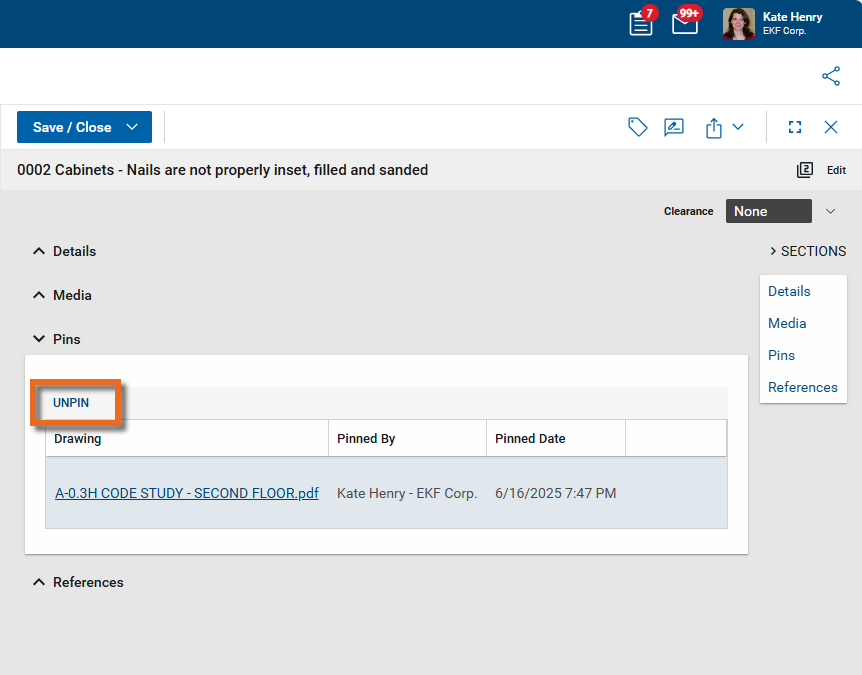Image resolution: width=862 pixels, height=675 pixels.
Task: Click the UNPIN button
Action: pyautogui.click(x=71, y=402)
